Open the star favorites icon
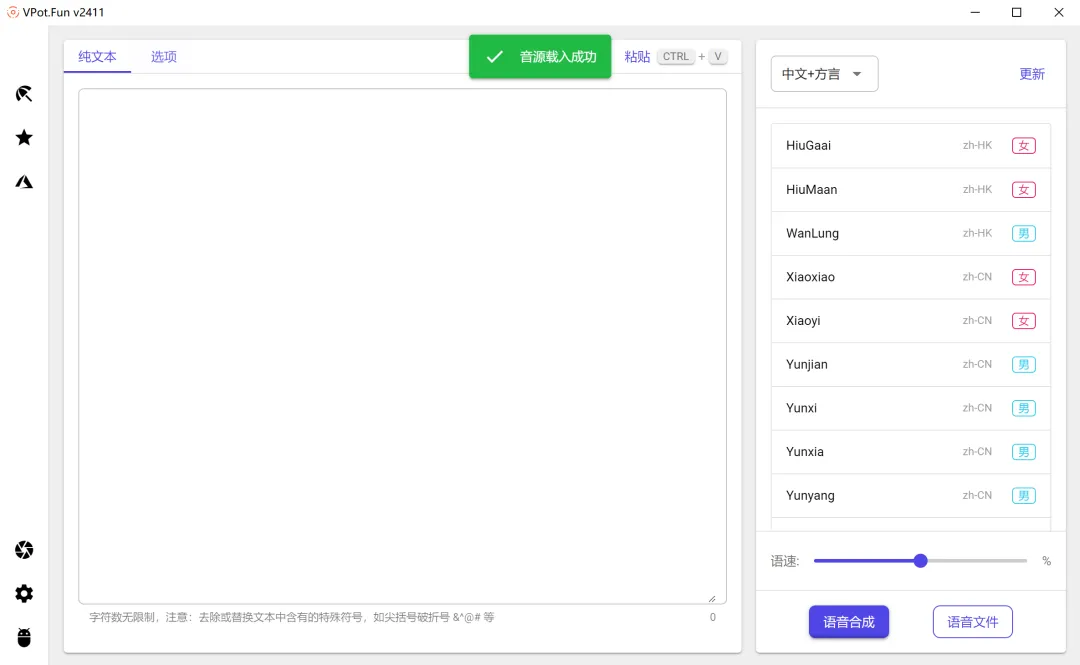The height and width of the screenshot is (665, 1080). [24, 138]
